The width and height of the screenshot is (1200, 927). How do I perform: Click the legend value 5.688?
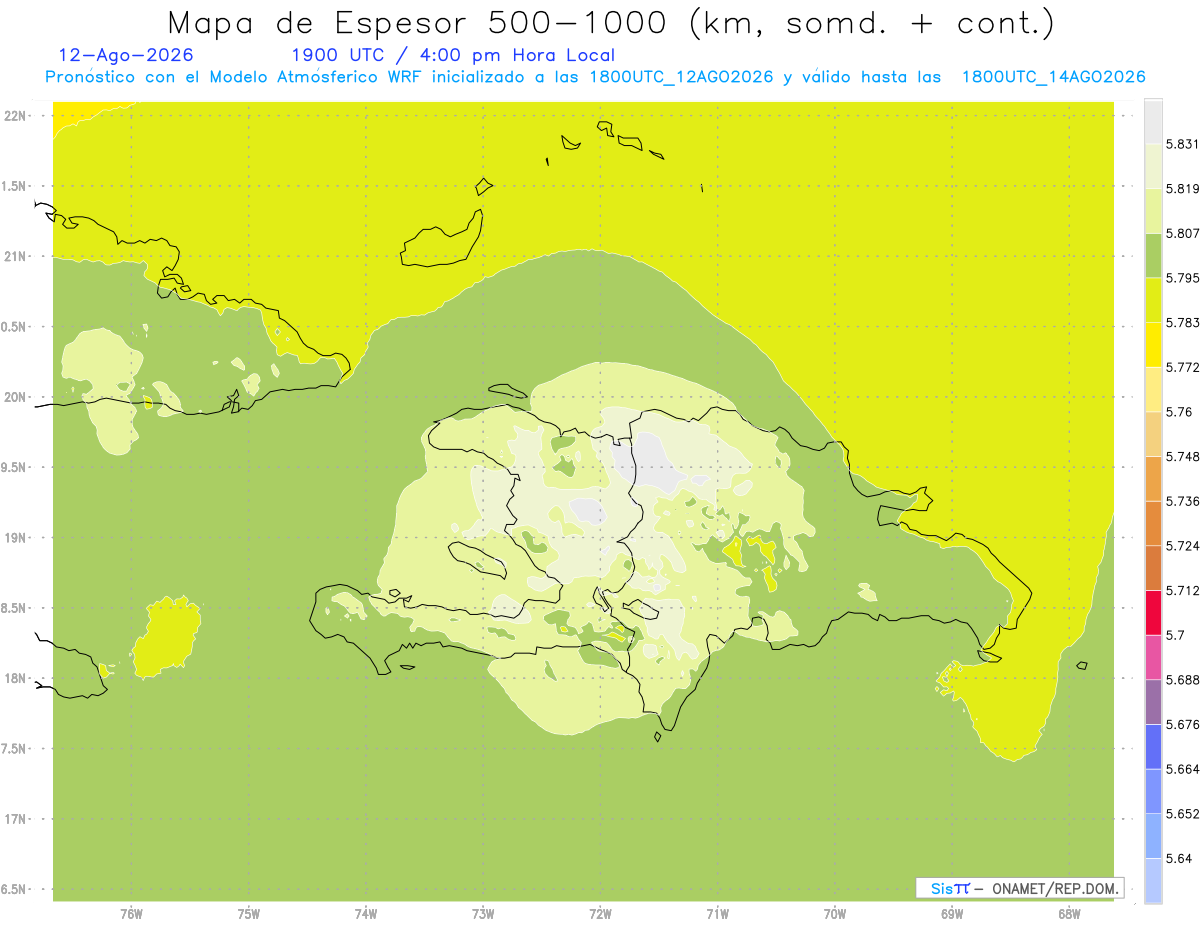coord(1182,680)
